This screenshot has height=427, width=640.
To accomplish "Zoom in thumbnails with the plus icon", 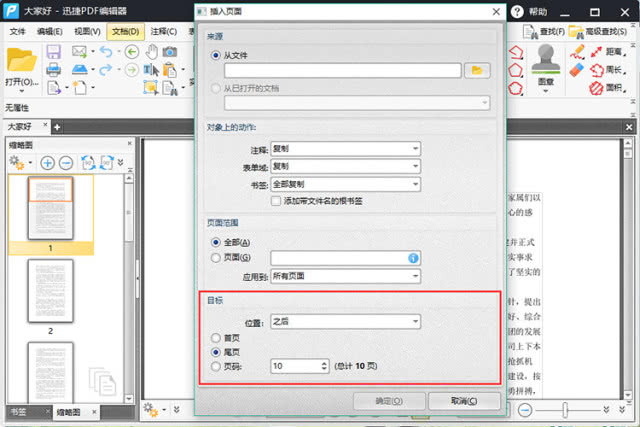I will pos(47,163).
